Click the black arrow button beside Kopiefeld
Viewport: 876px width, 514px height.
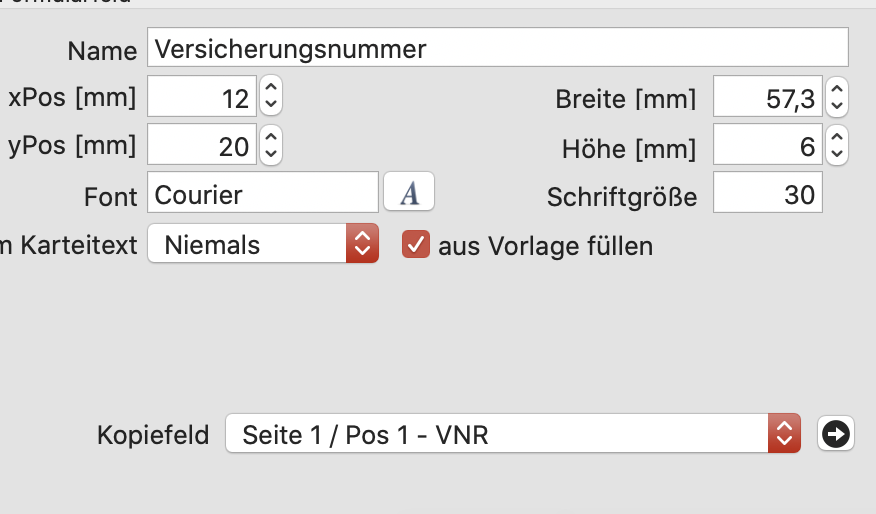tap(836, 434)
